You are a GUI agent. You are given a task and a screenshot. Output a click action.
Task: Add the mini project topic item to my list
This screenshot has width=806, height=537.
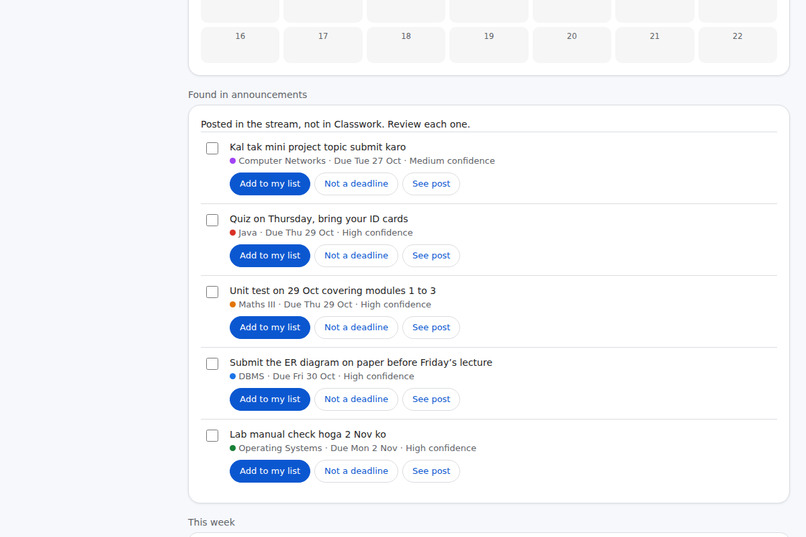[270, 184]
